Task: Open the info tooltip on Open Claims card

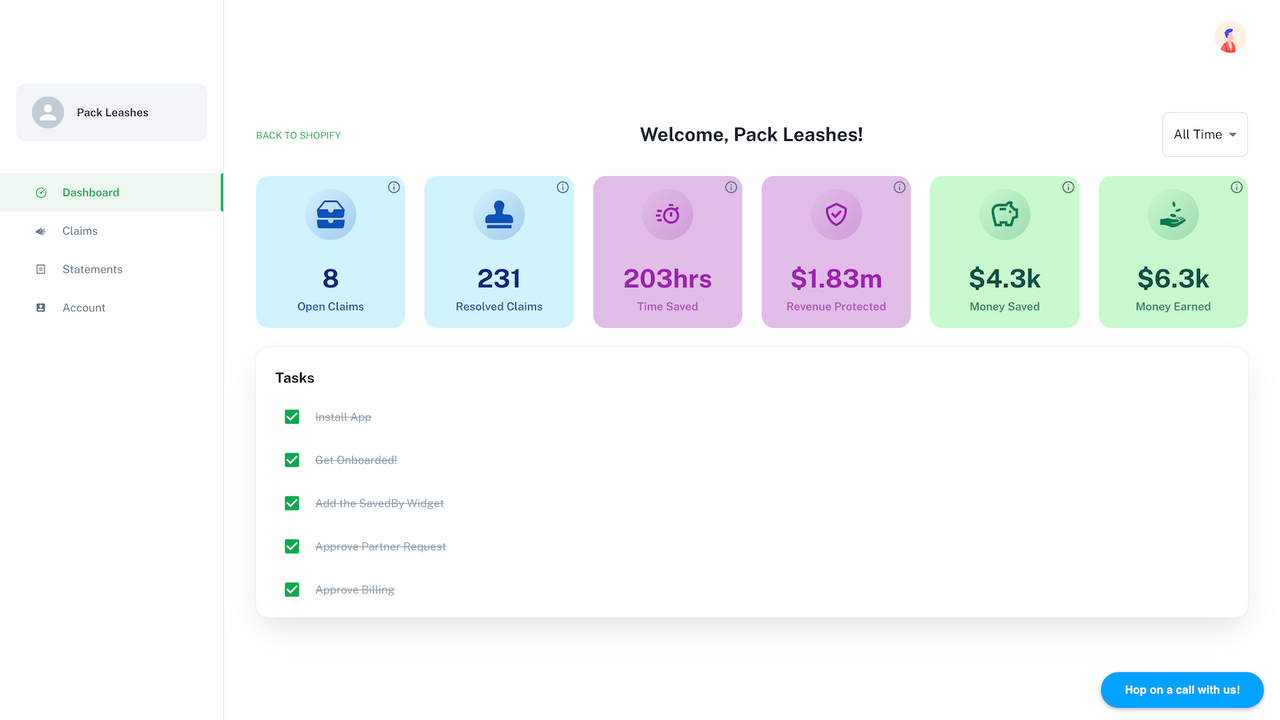Action: coord(393,186)
